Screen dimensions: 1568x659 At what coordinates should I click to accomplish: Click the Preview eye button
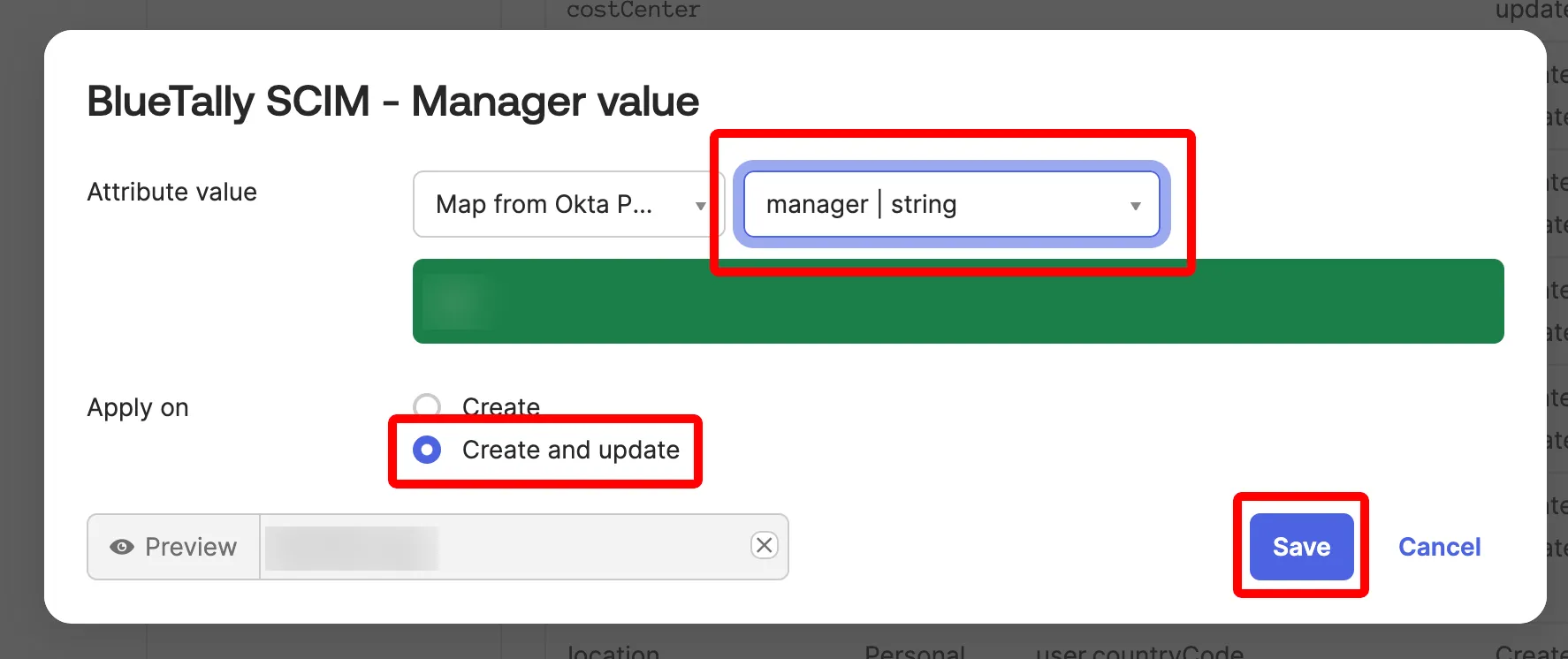173,547
